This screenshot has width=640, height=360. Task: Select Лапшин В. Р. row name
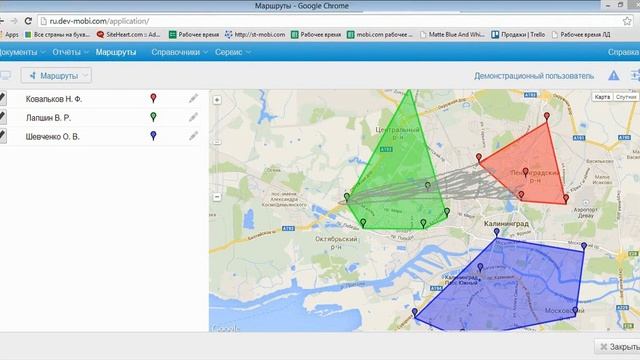click(48, 118)
